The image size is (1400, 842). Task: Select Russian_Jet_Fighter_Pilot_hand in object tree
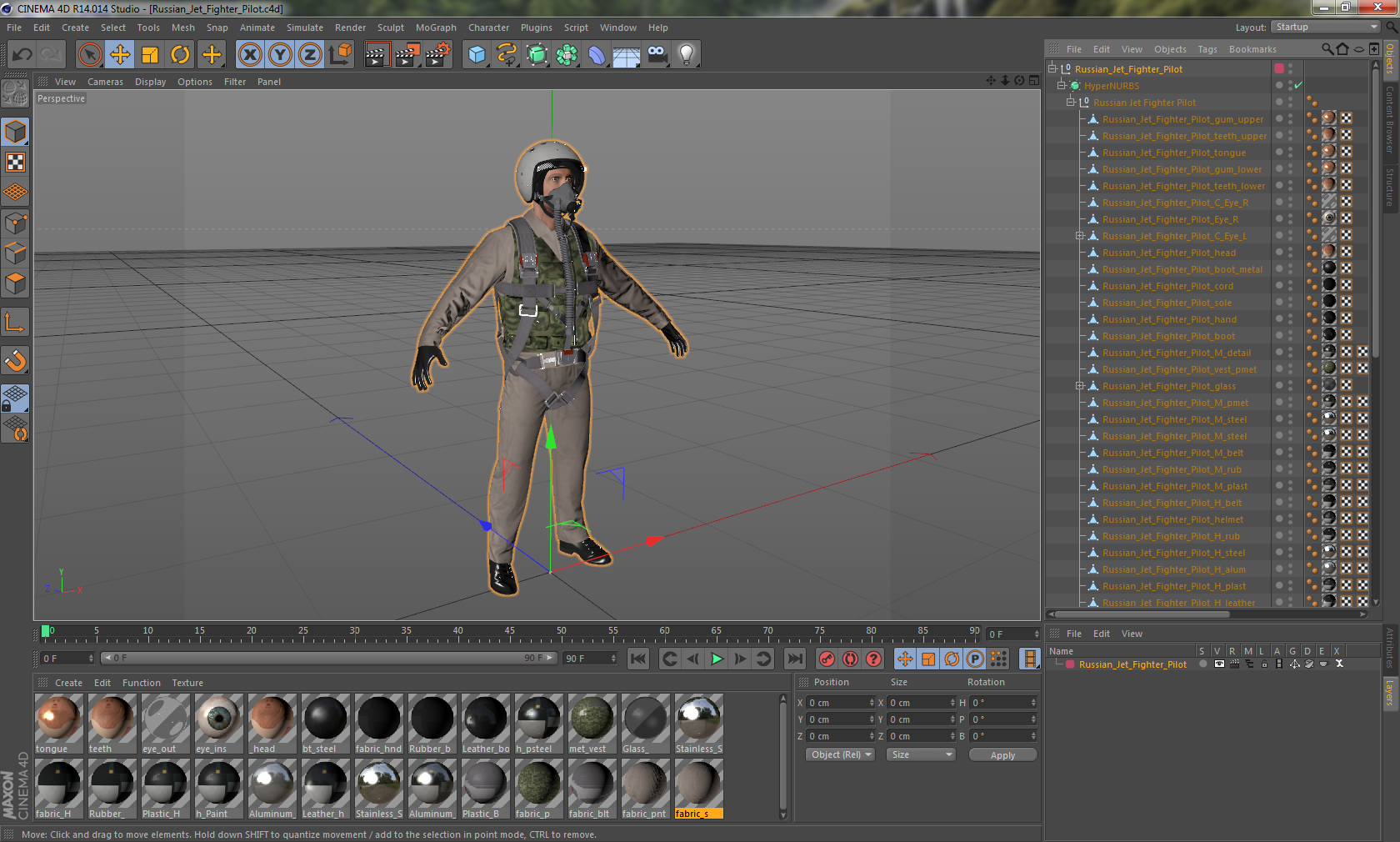(x=1169, y=319)
